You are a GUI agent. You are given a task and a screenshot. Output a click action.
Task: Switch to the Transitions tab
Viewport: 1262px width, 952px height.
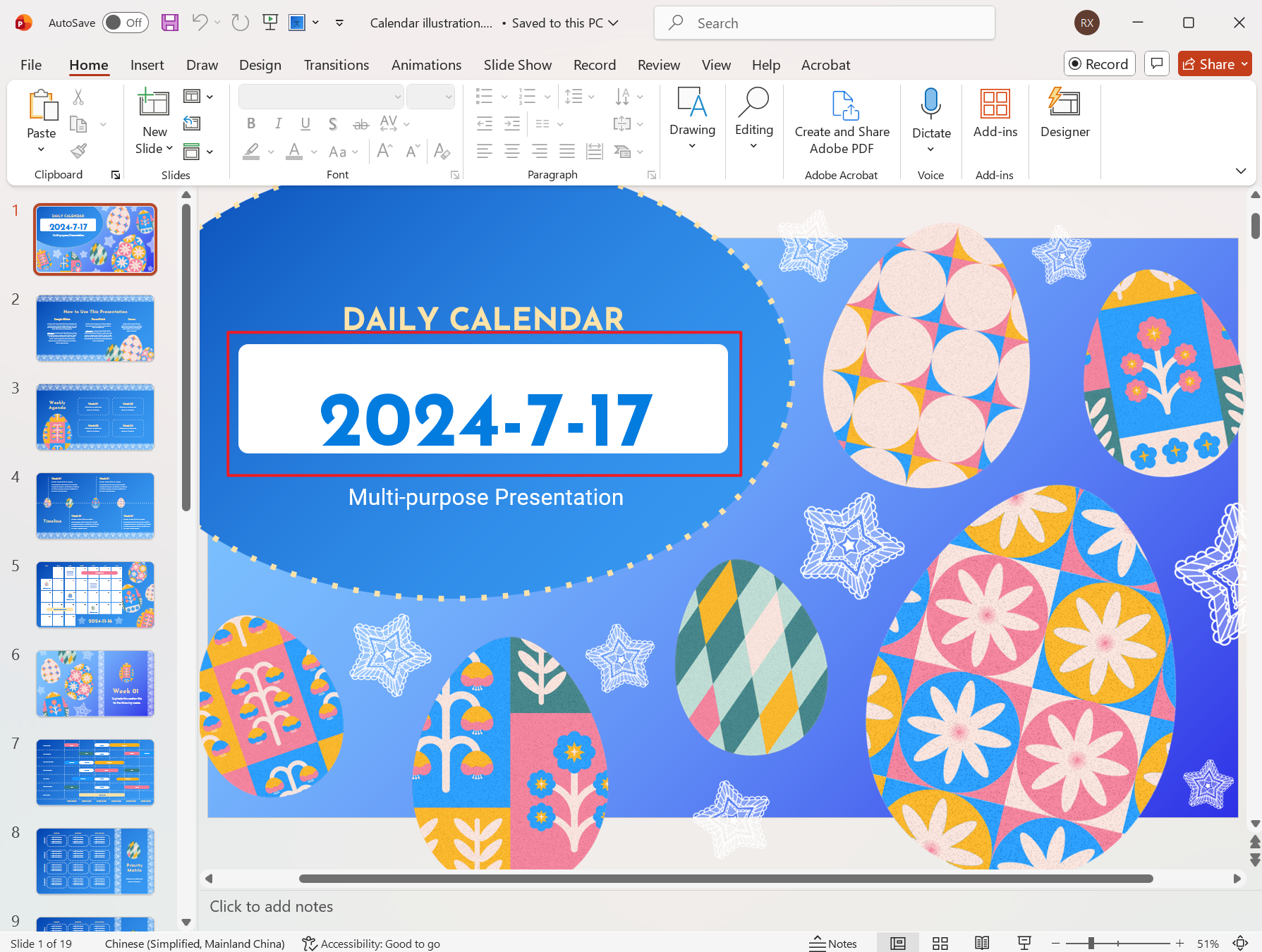(336, 64)
